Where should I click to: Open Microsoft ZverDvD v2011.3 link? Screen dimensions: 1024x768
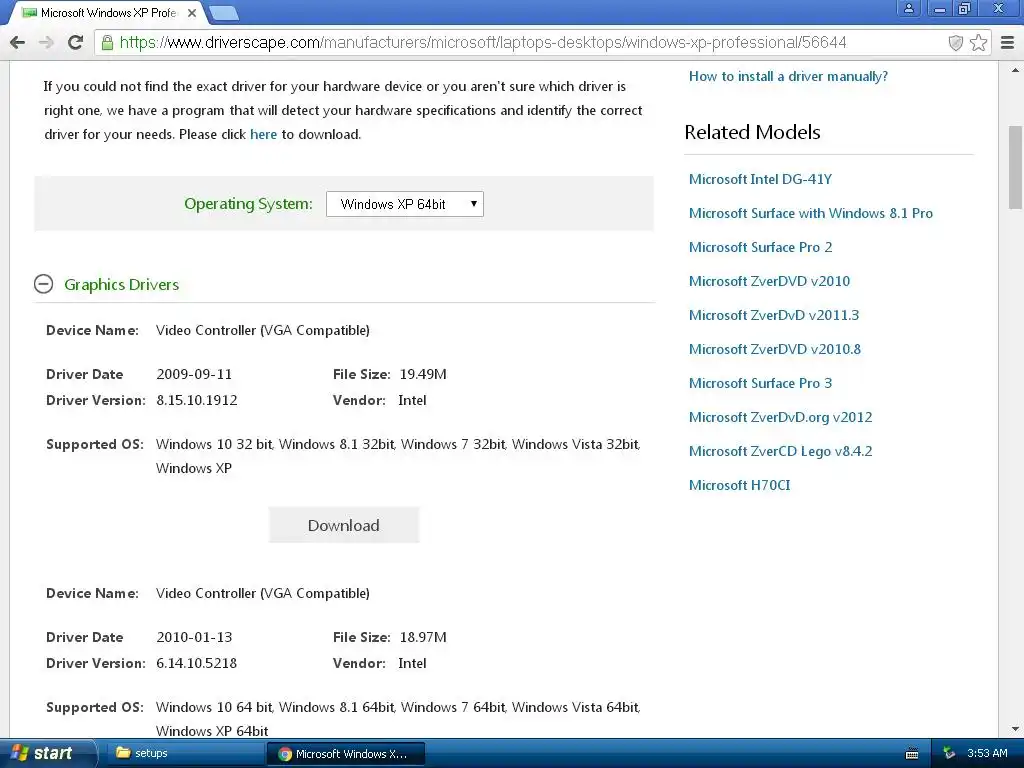click(x=774, y=315)
